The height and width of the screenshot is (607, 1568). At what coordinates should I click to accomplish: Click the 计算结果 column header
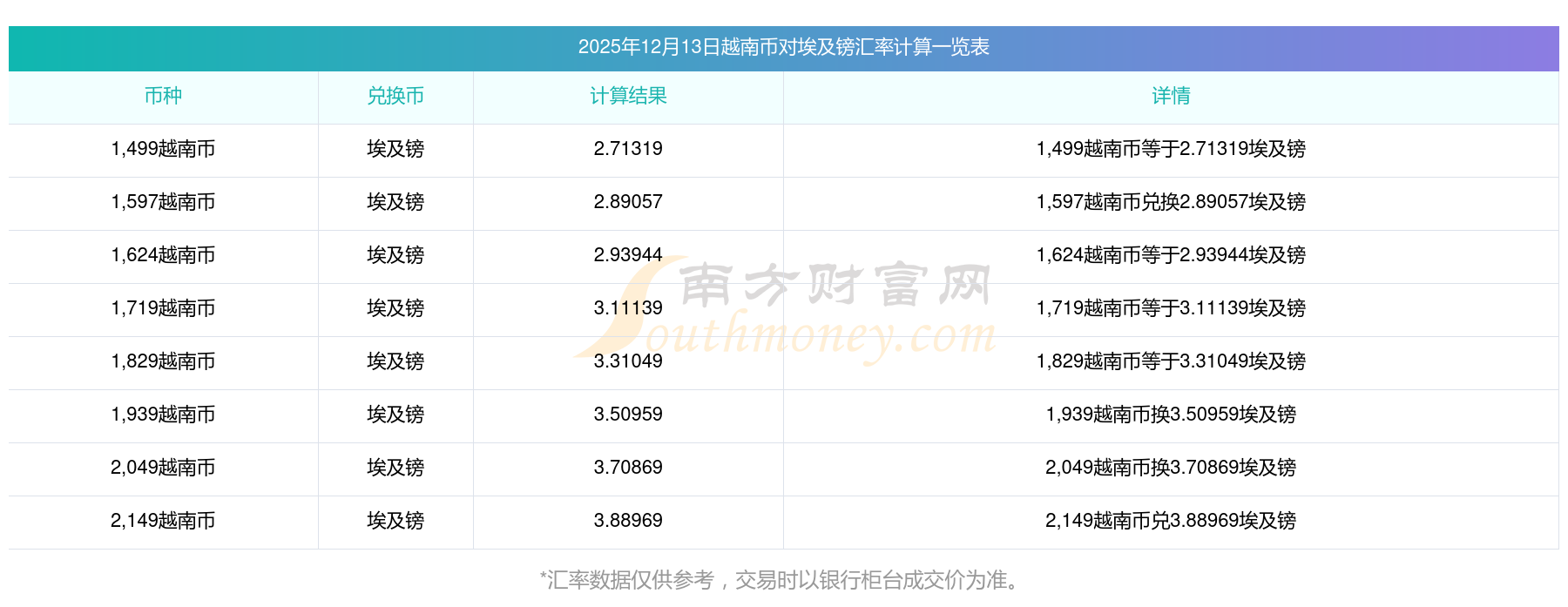(628, 96)
